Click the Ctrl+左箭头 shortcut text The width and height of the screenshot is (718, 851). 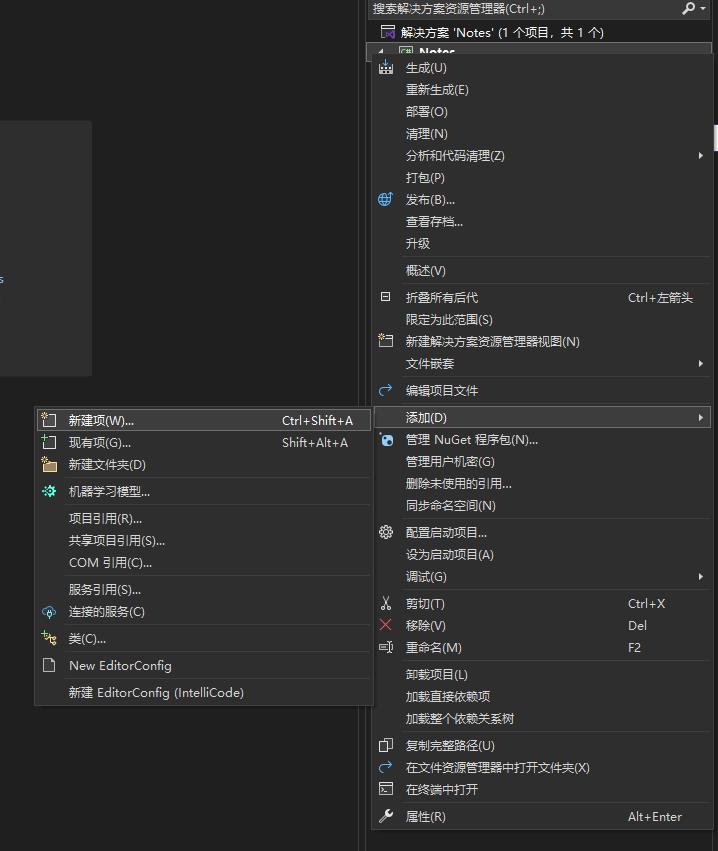click(x=660, y=298)
